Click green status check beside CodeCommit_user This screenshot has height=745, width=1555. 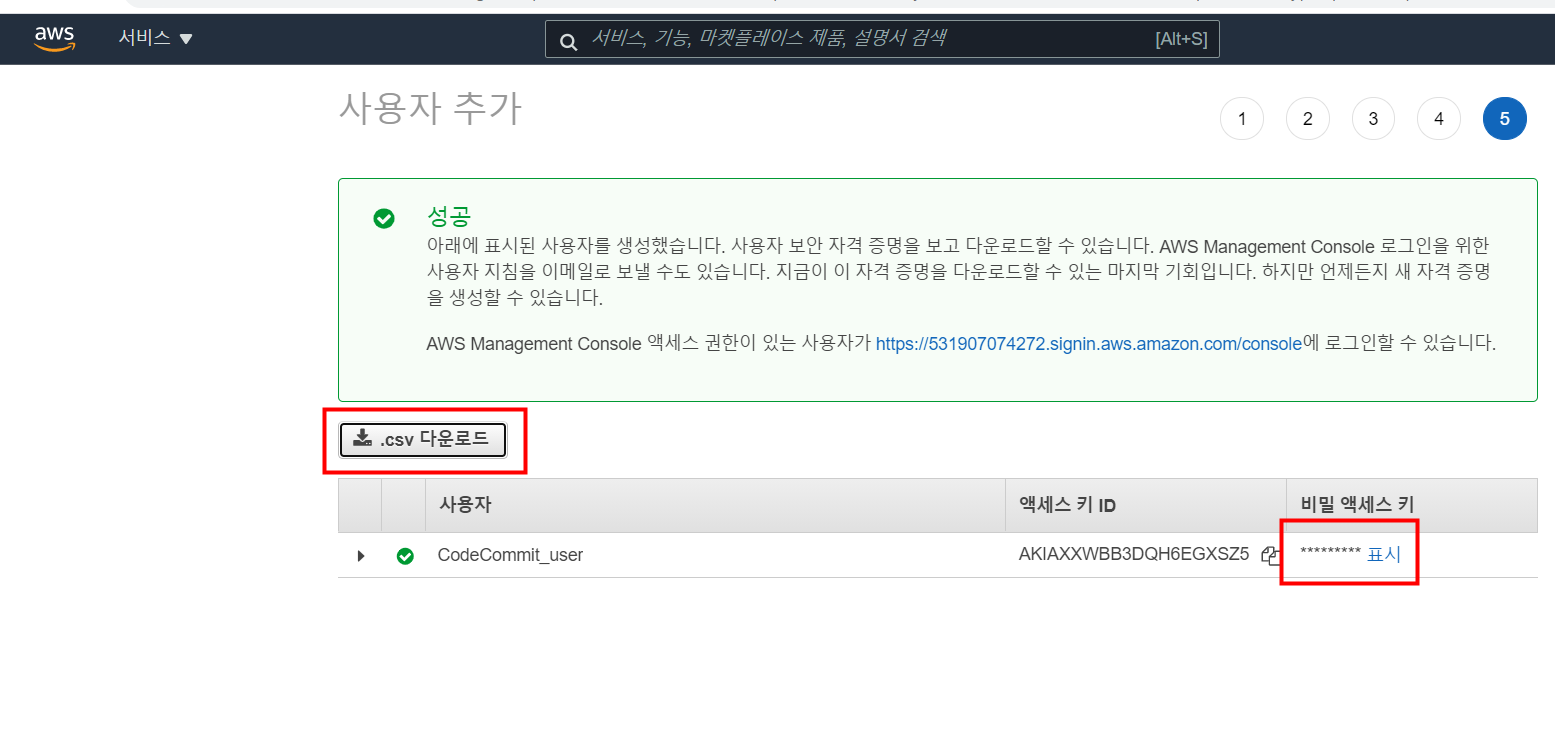(x=405, y=556)
